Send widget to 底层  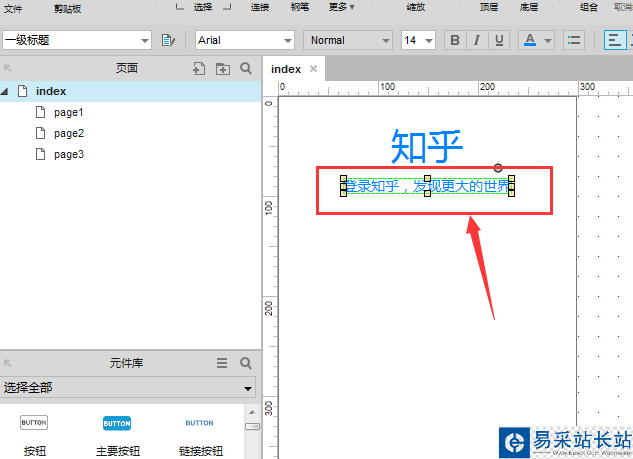tap(529, 7)
